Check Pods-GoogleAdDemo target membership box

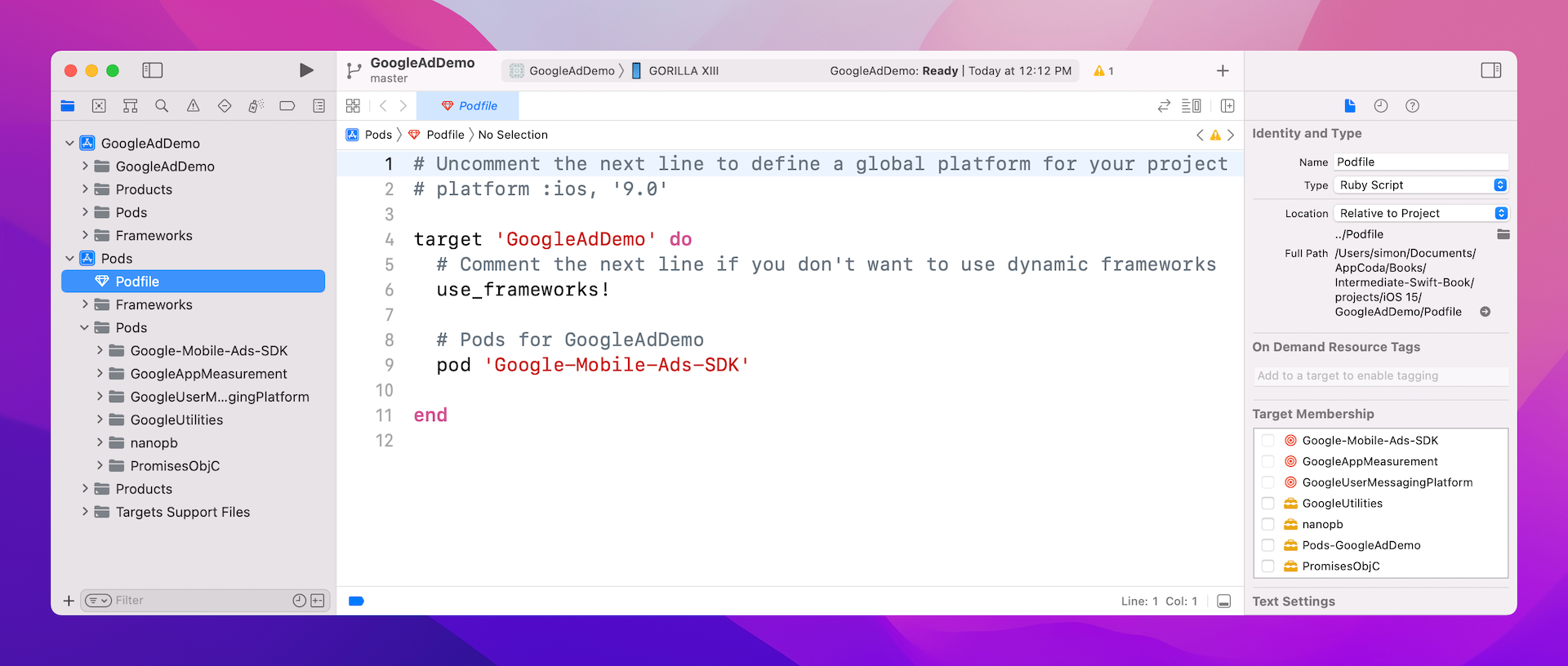coord(1268,545)
